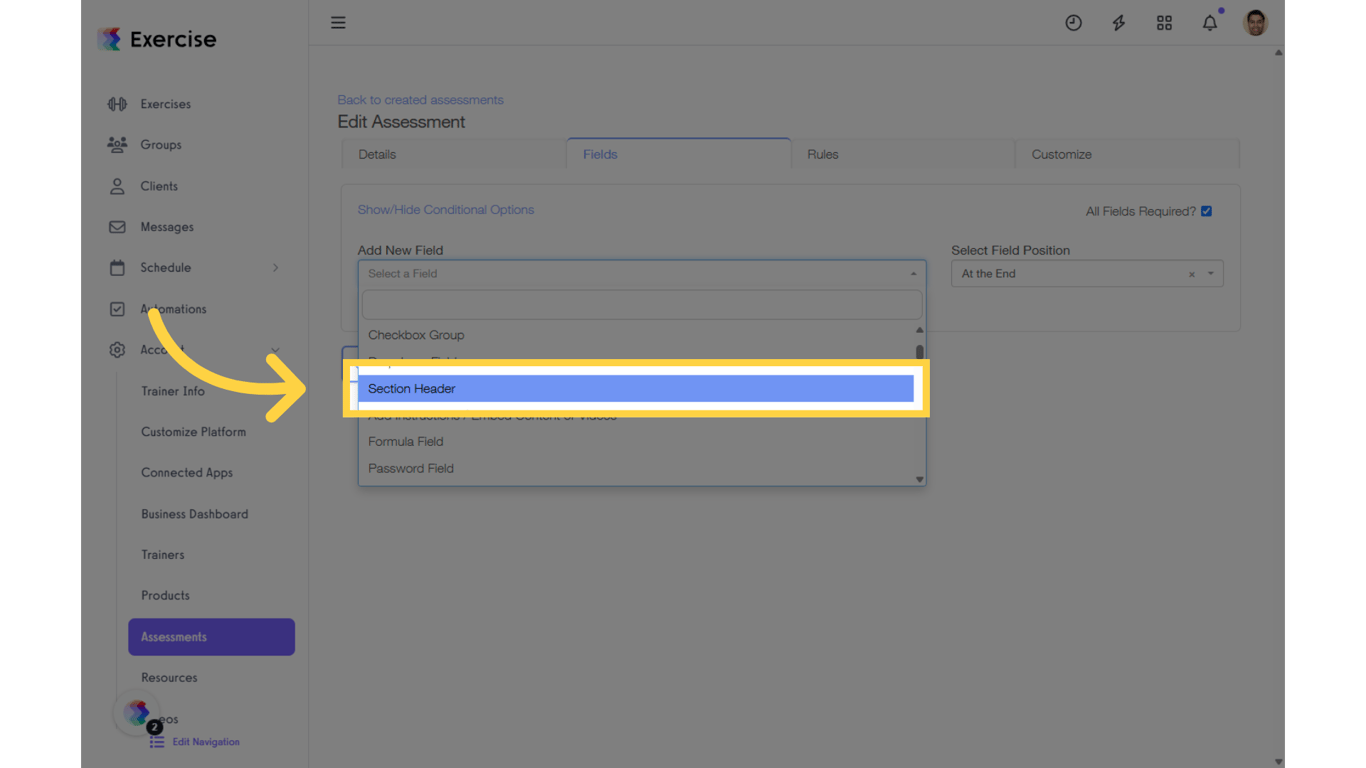Select the Groups icon in the sidebar
This screenshot has height=768, width=1366.
(117, 144)
